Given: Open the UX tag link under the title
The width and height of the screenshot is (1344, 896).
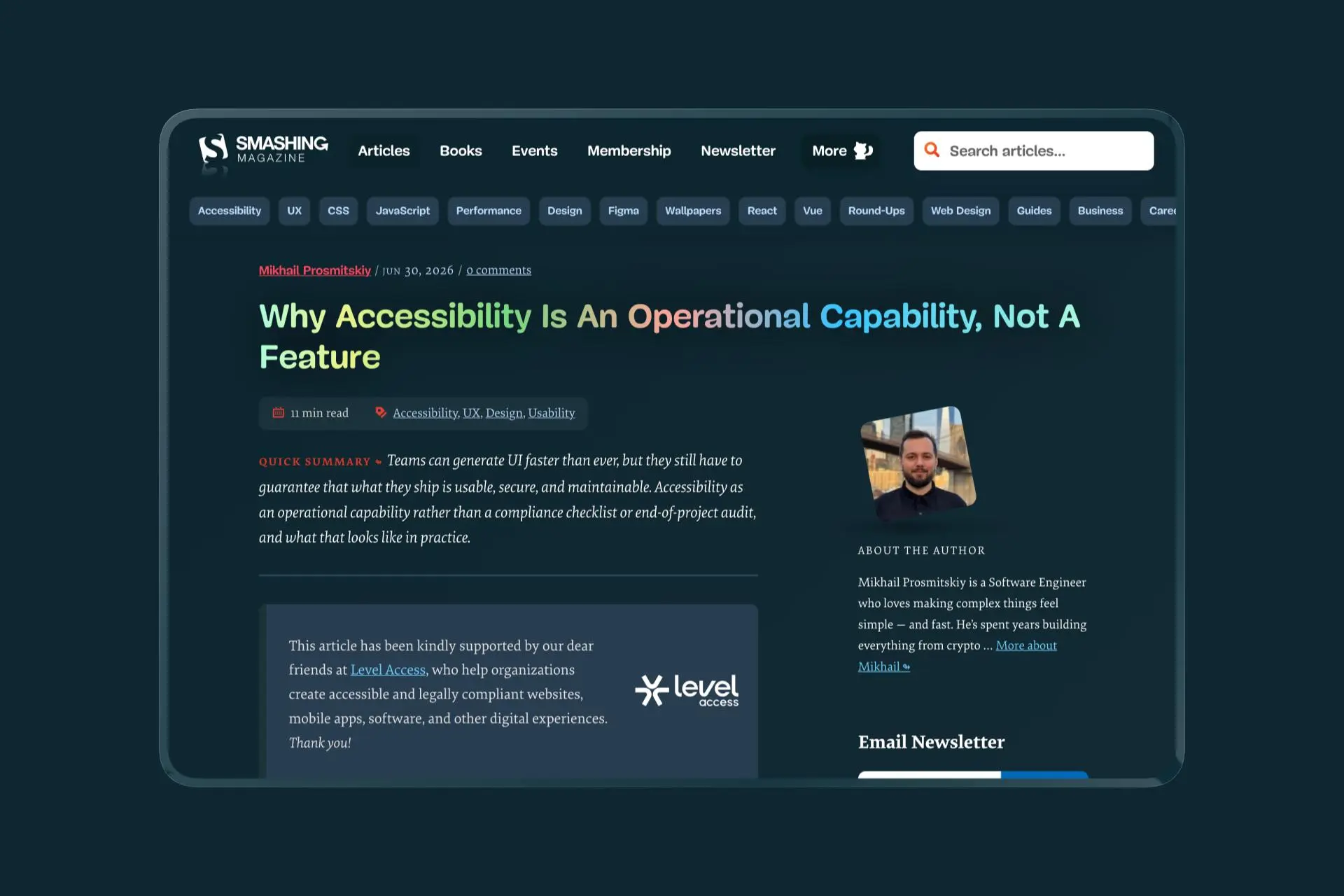Looking at the screenshot, I should coord(471,413).
